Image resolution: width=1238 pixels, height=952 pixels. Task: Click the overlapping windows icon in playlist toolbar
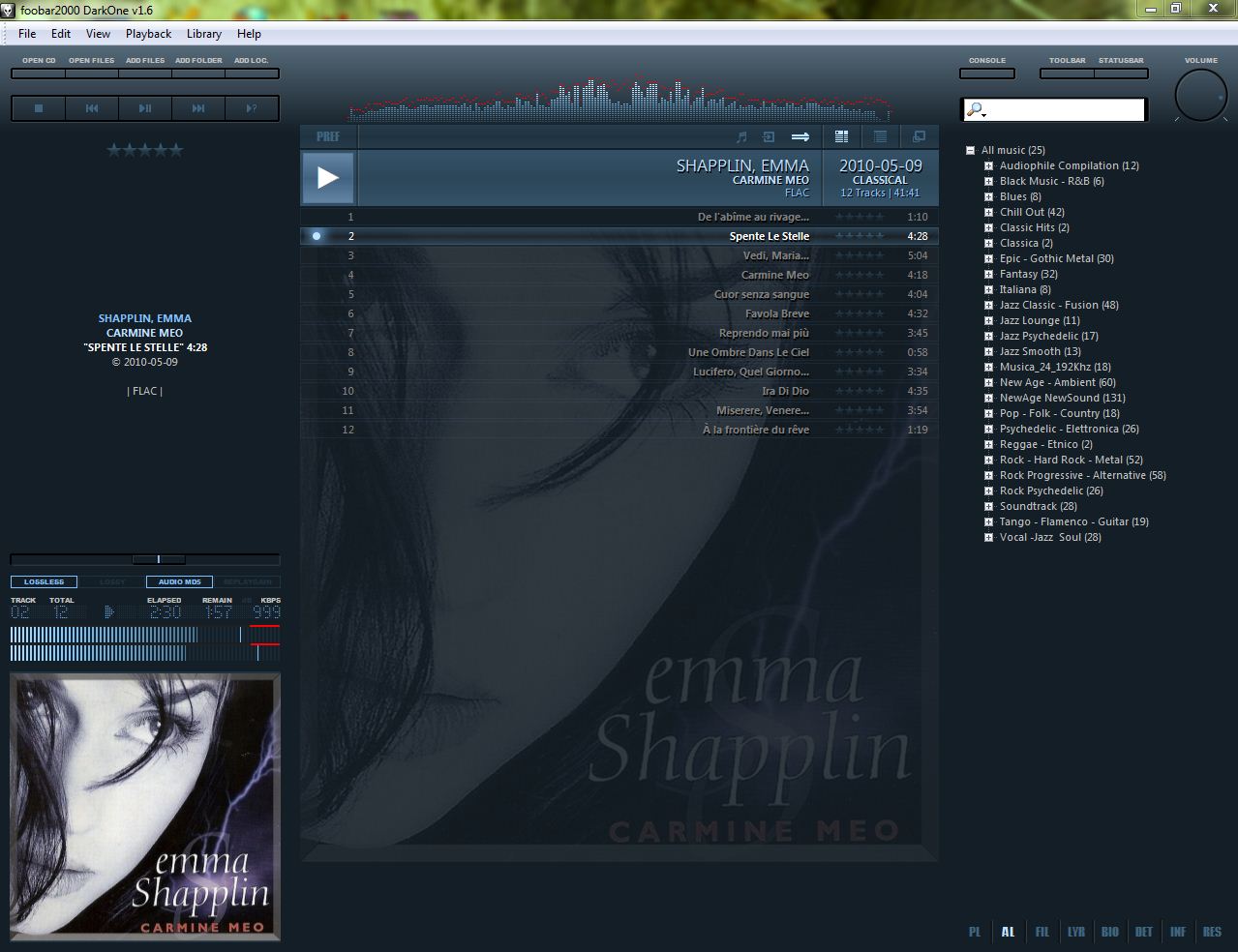pyautogui.click(x=919, y=137)
